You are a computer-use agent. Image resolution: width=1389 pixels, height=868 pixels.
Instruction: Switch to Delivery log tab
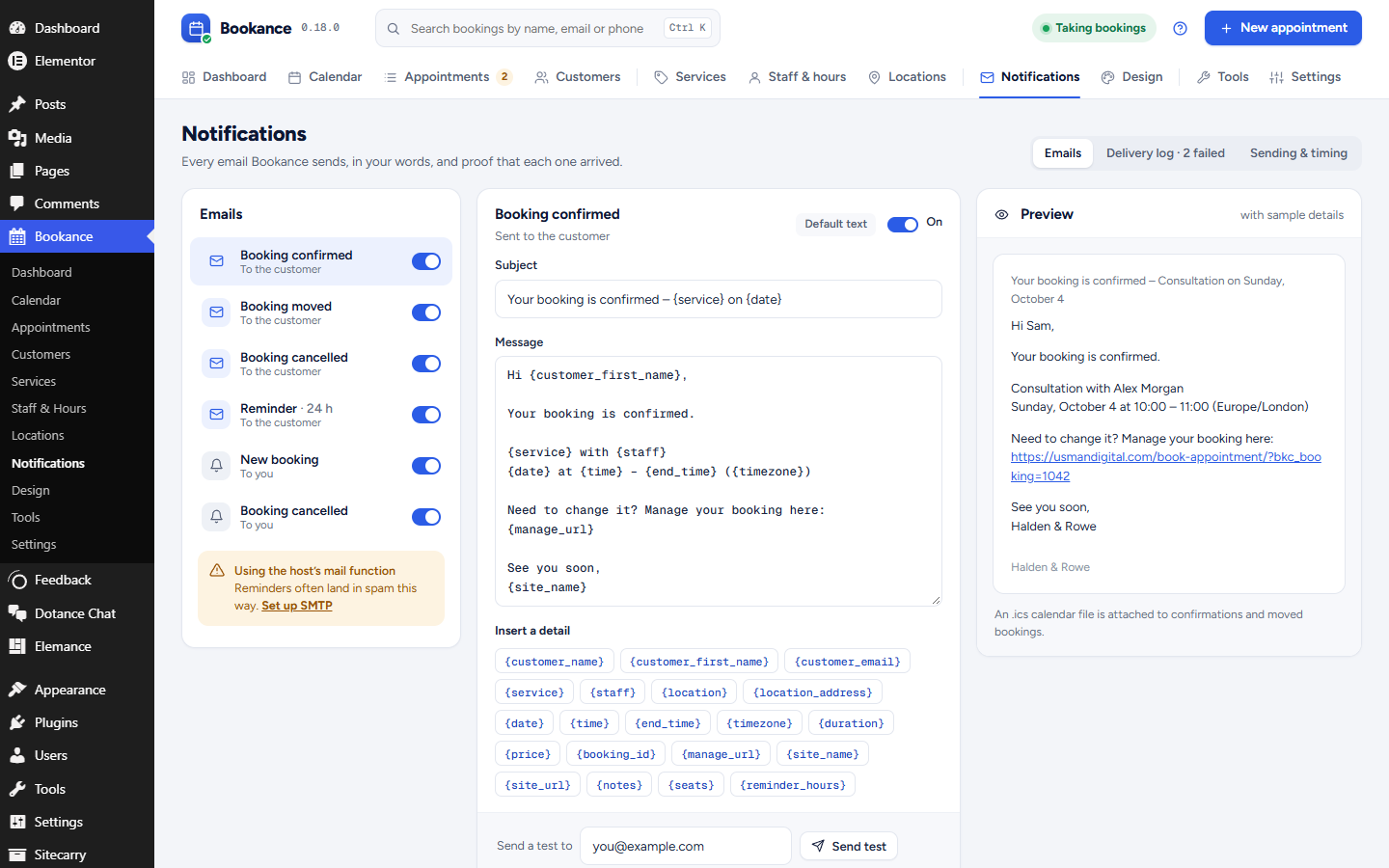1165,153
